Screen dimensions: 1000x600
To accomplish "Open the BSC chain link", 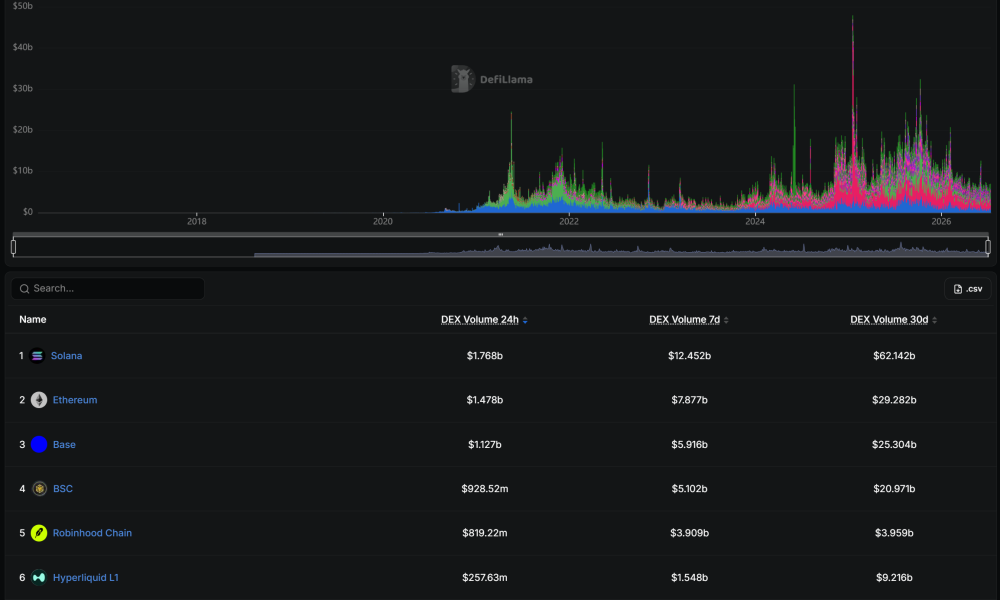I will click(62, 488).
